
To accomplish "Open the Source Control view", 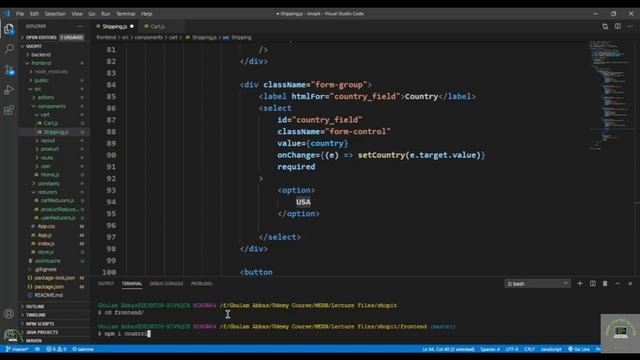I will pyautogui.click(x=9, y=70).
